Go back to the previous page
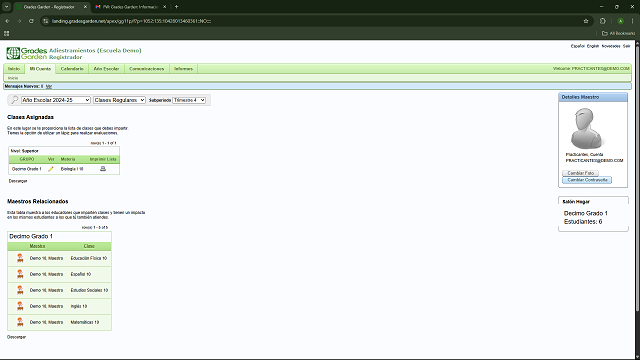 tap(7, 21)
